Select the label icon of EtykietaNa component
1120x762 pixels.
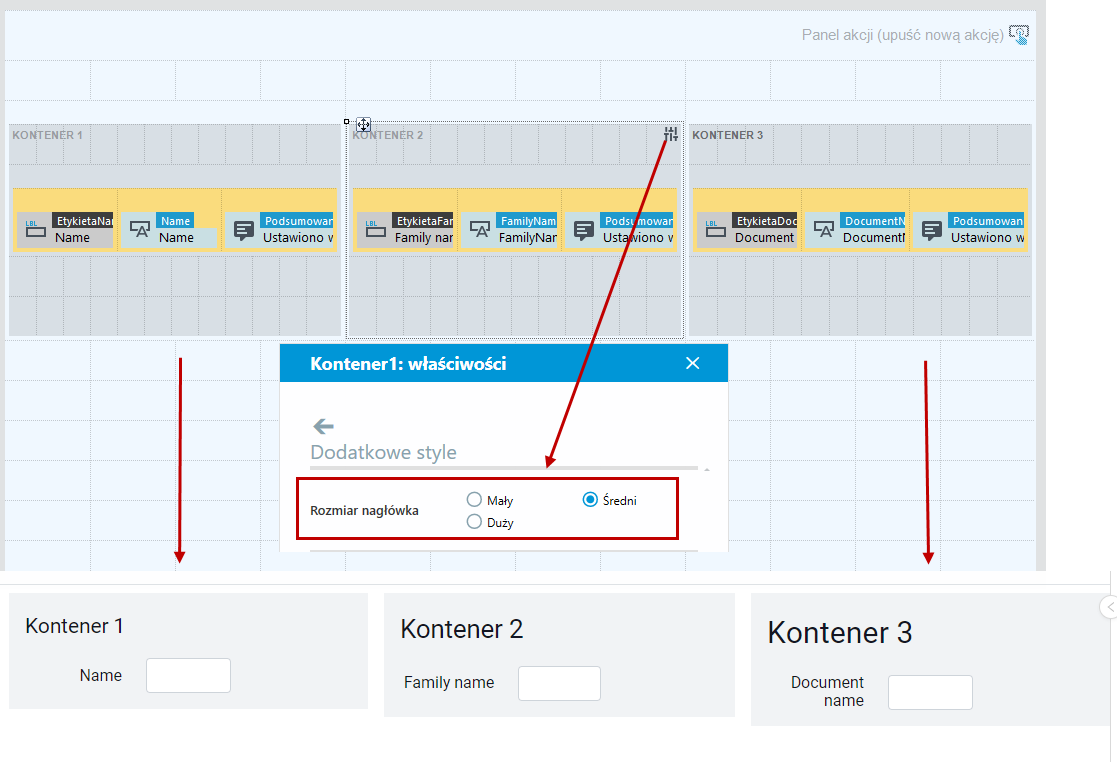click(x=35, y=229)
